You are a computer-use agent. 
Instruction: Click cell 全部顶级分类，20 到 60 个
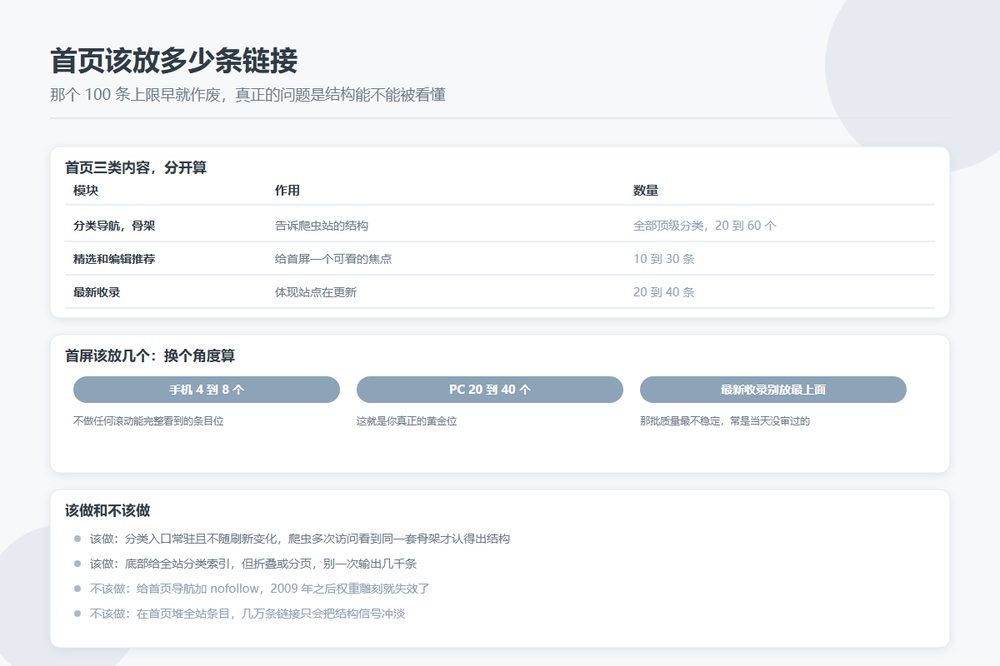[705, 226]
